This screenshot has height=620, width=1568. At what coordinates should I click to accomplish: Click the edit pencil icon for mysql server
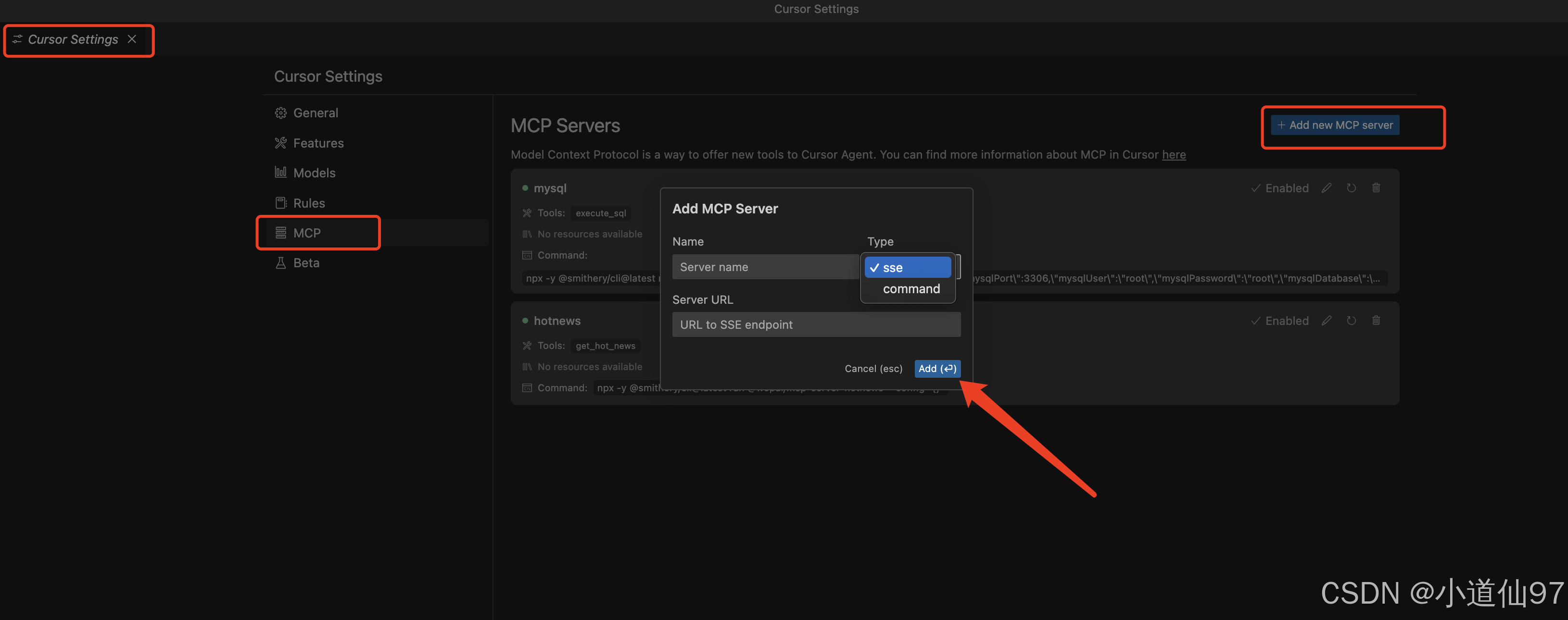1327,188
